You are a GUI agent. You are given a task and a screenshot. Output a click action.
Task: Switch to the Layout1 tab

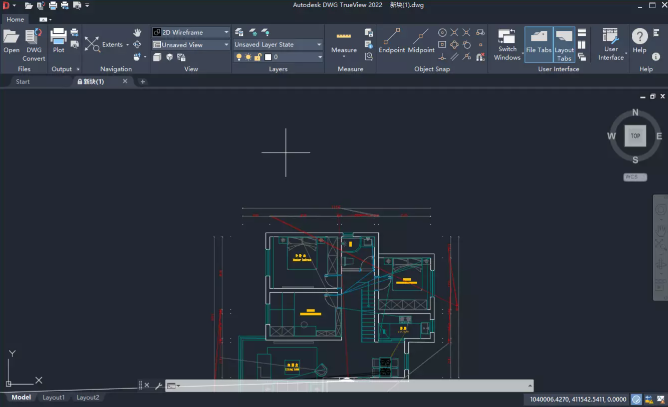(53, 397)
